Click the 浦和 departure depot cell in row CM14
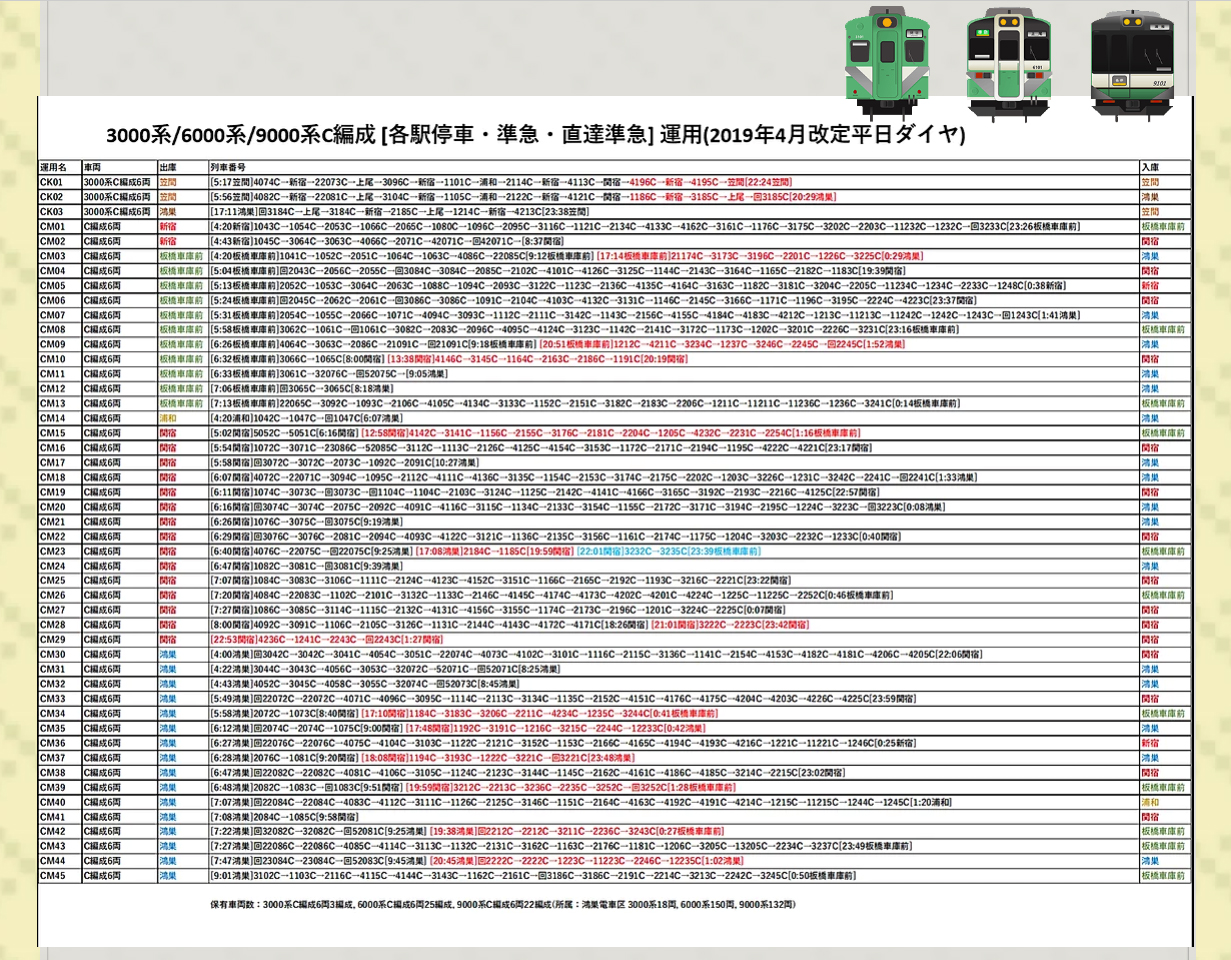The image size is (1231, 960). [x=168, y=418]
